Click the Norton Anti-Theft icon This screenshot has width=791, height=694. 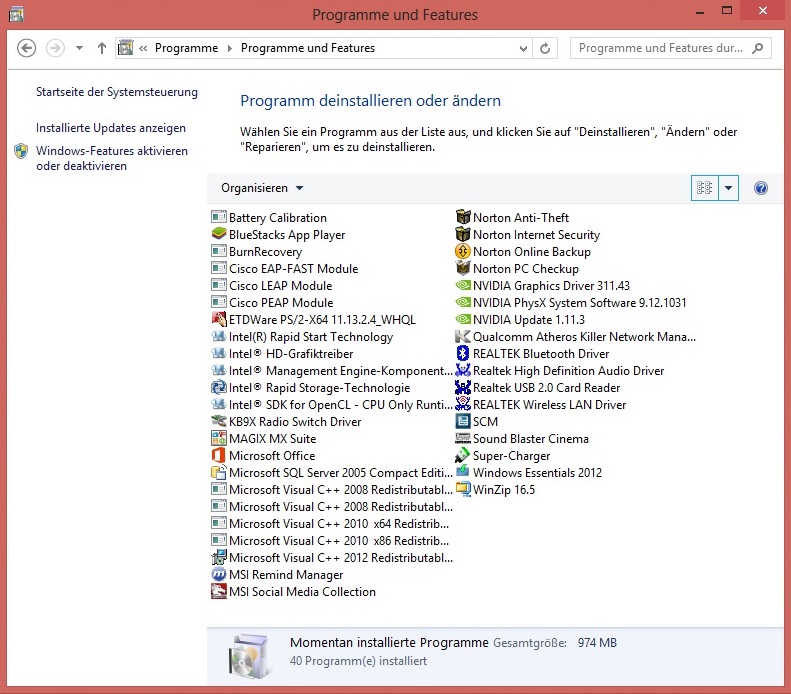[463, 217]
